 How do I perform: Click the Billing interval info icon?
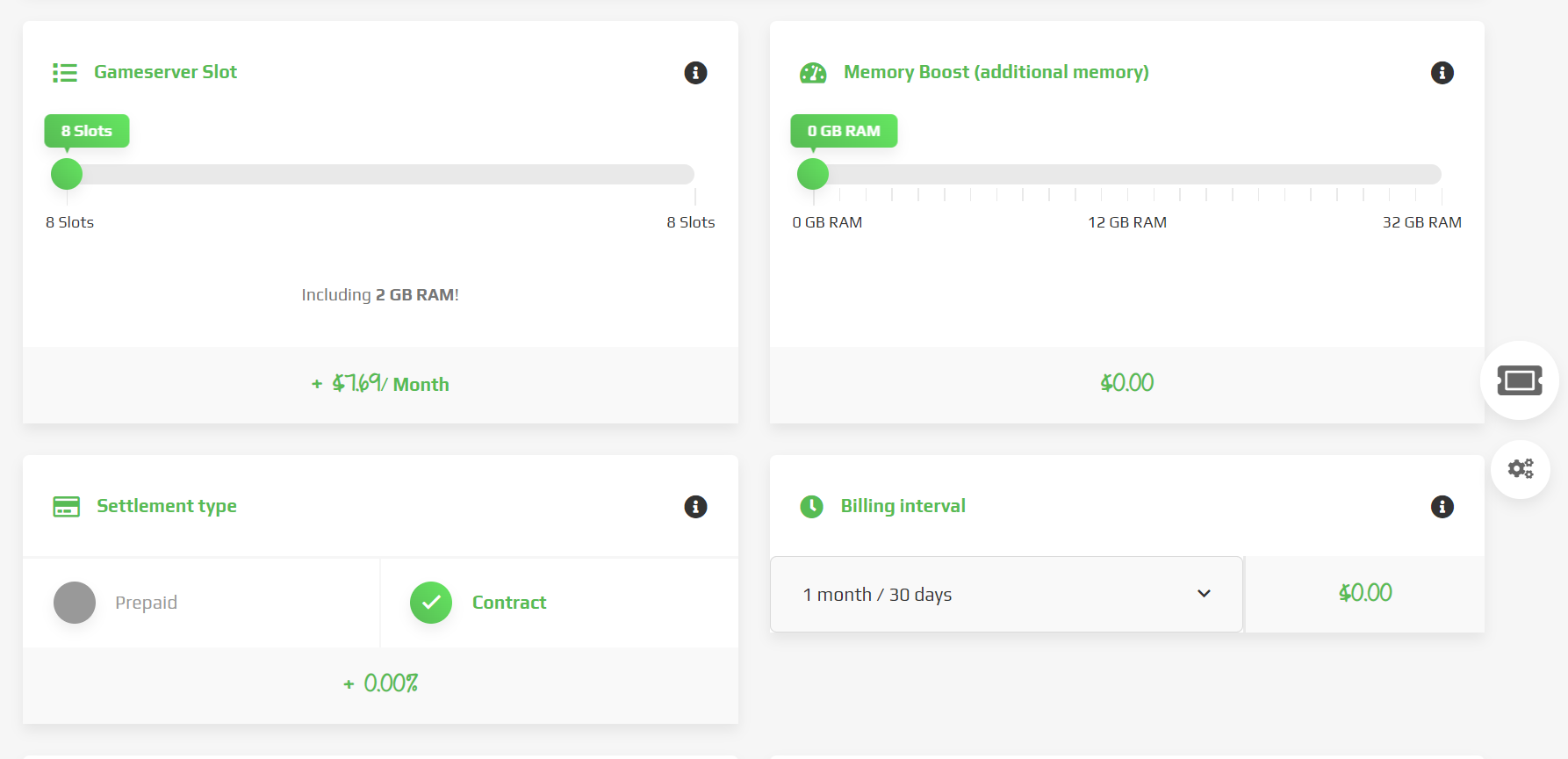(x=1442, y=507)
